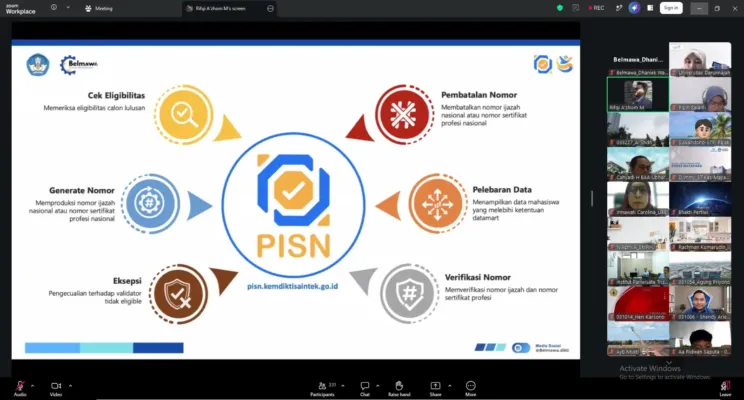Screen dimensions: 744x400
Task: Unmute the Audio microphone icon
Action: (20, 386)
